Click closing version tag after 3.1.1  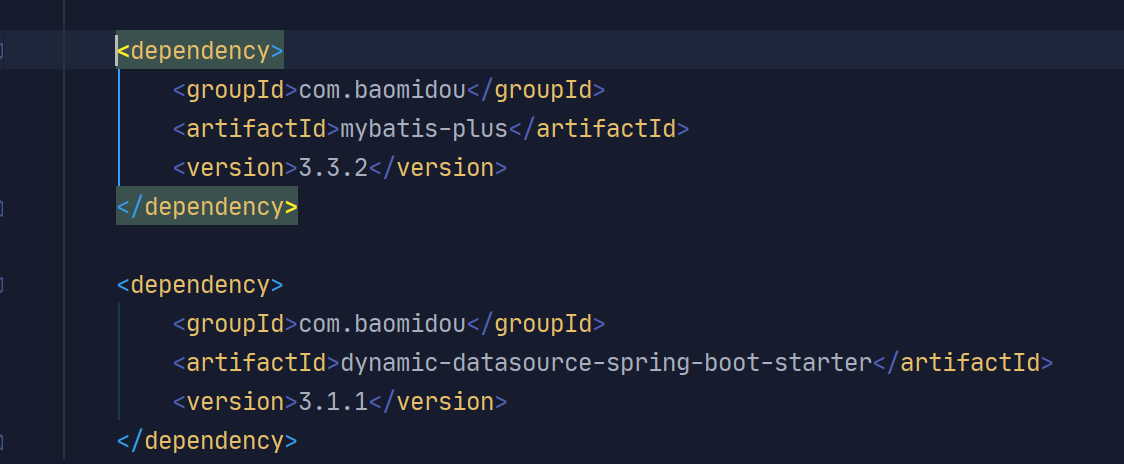coord(439,402)
